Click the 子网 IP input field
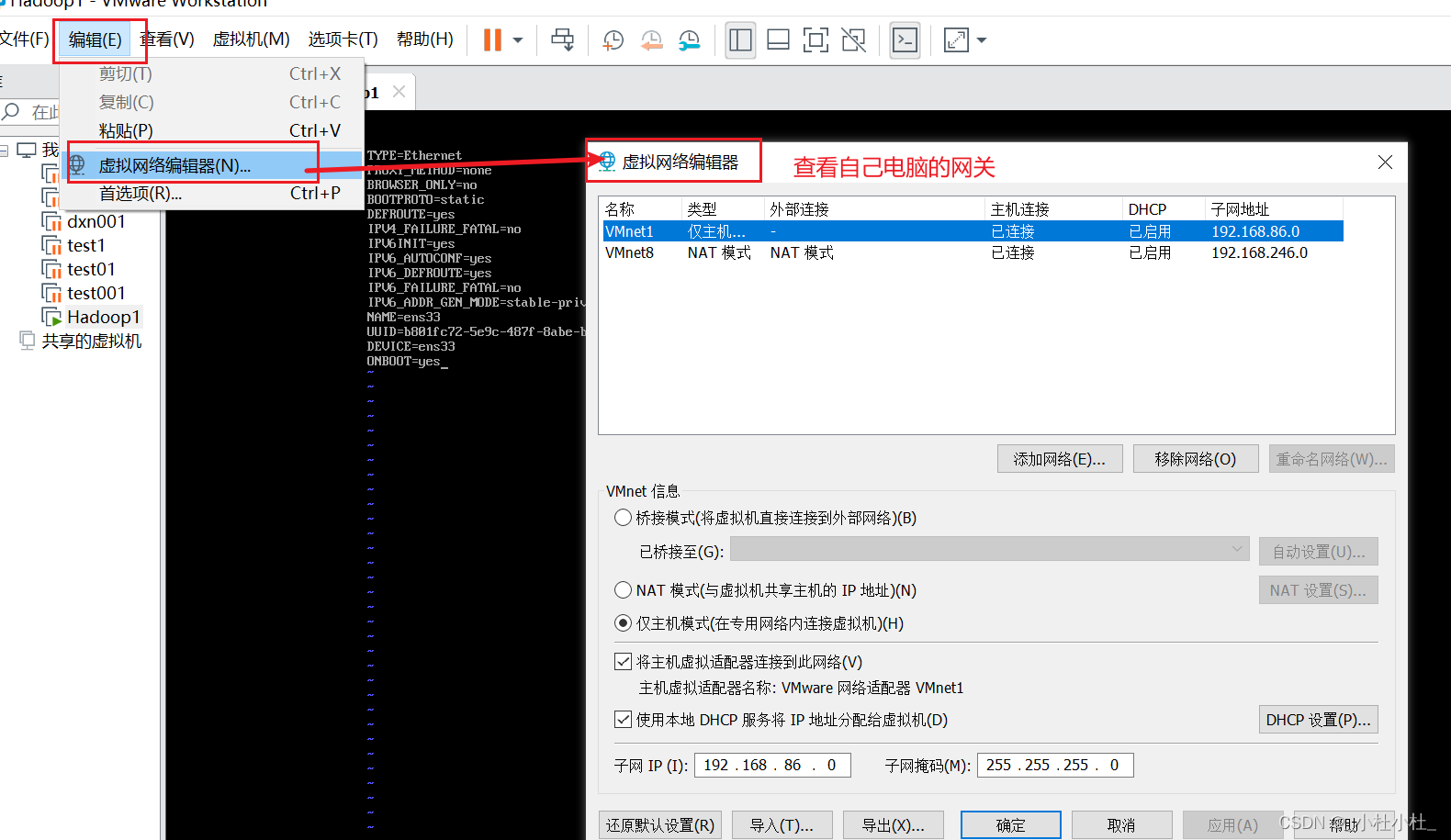The height and width of the screenshot is (840, 1451). coord(772,765)
